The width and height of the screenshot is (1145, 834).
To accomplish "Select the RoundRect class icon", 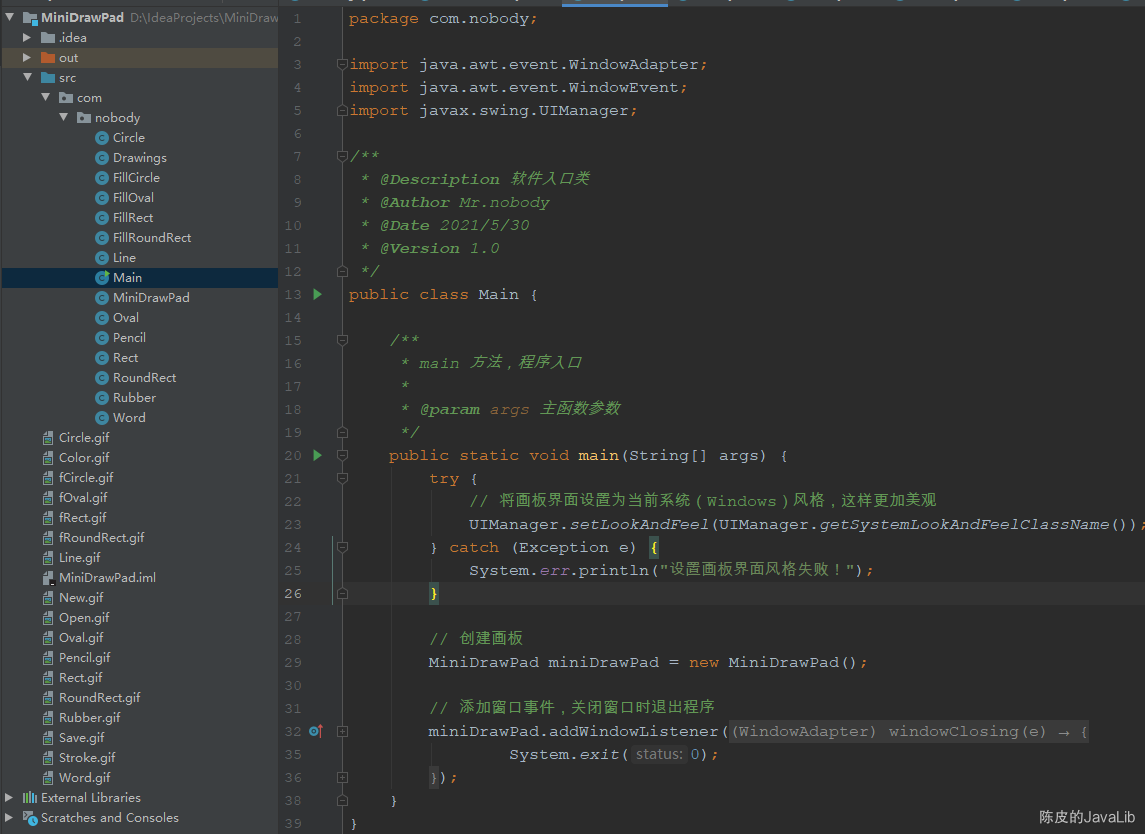I will (102, 378).
